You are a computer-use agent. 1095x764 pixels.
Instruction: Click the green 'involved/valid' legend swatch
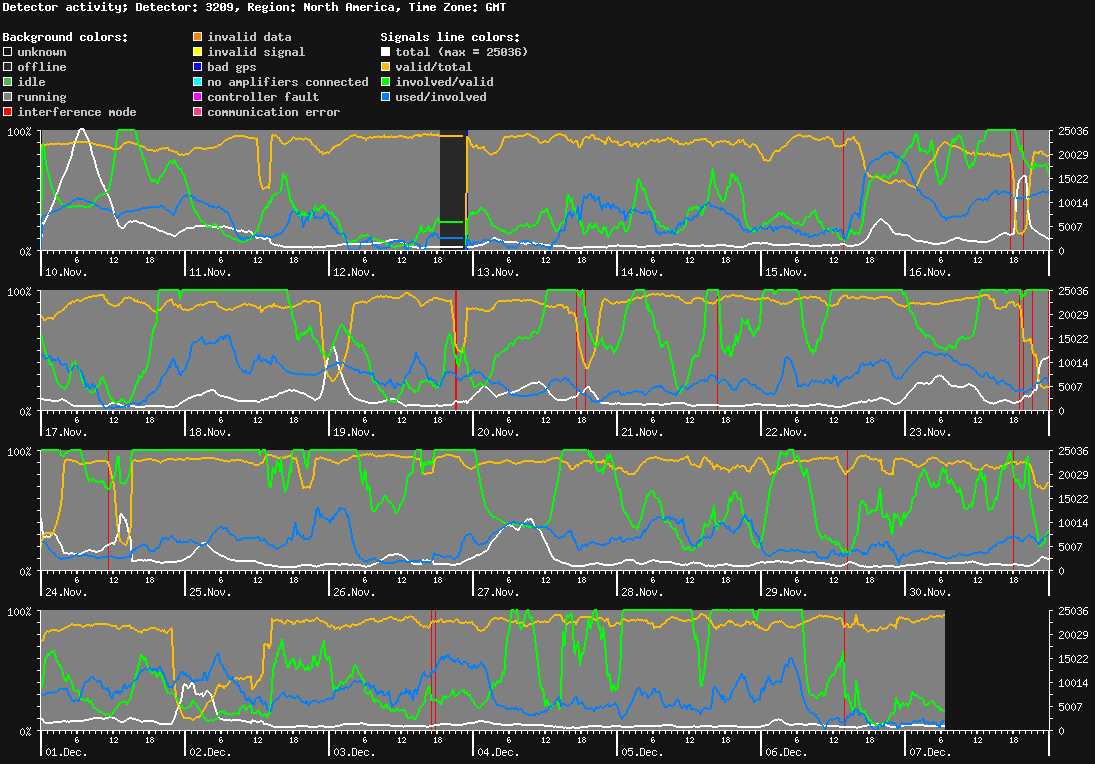[x=385, y=81]
